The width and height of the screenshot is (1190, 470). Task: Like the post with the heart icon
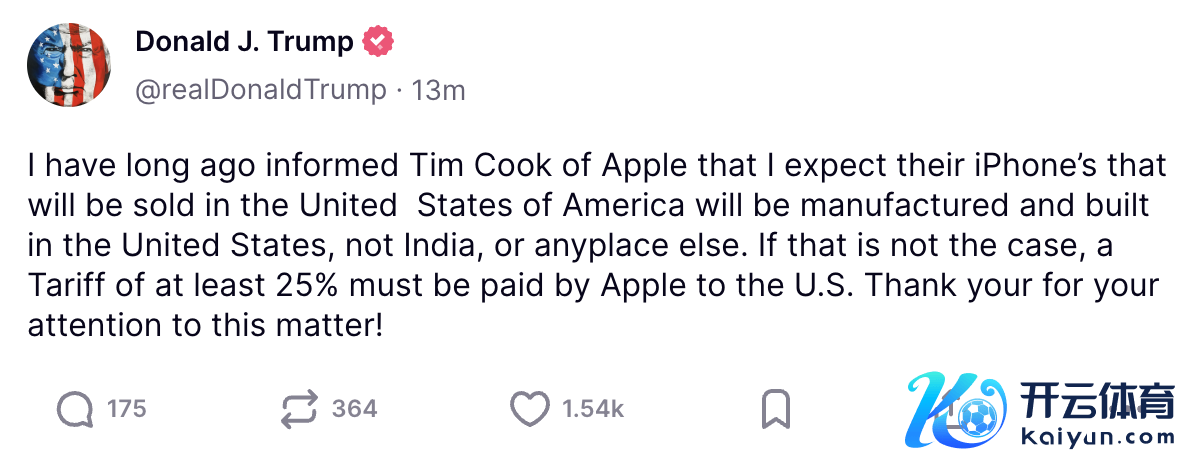click(x=530, y=409)
